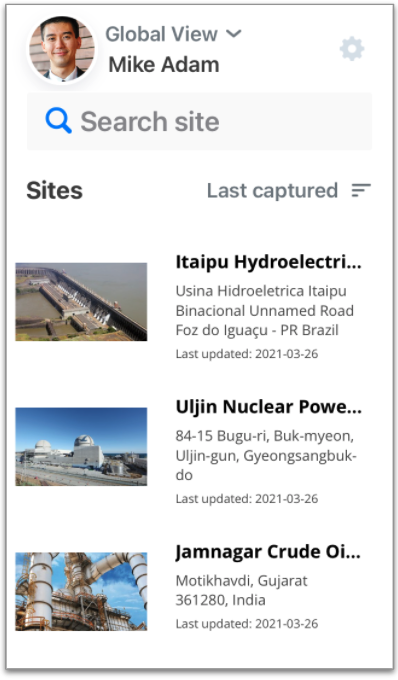398x680 pixels.
Task: Select the Jamnagar Crude Oi... site title
Action: coord(268,552)
